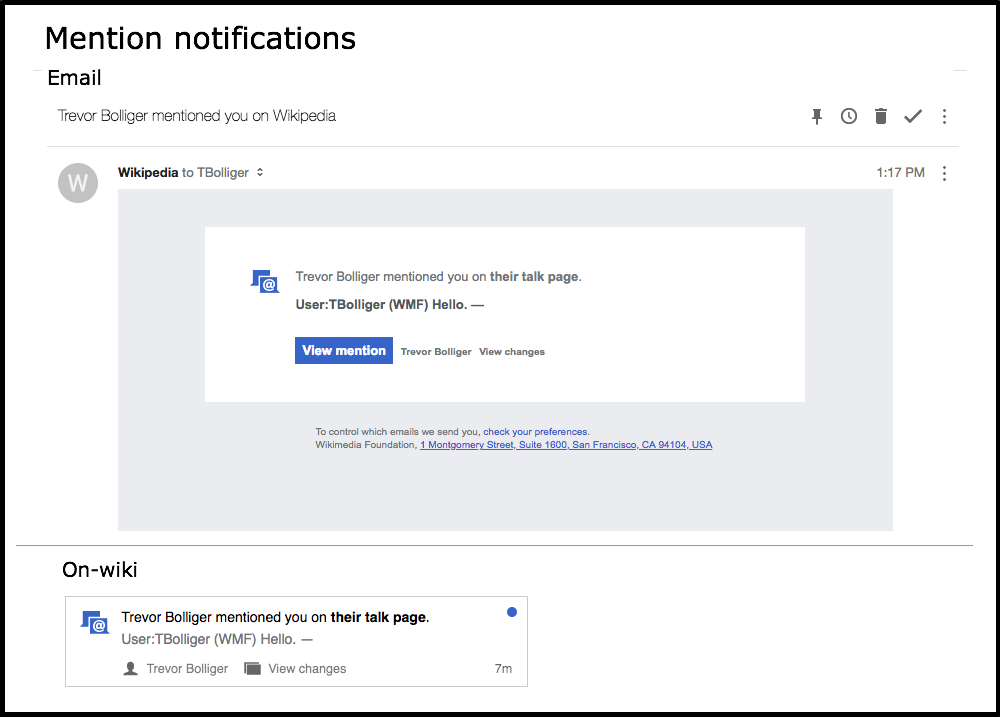
Task: Pin the email with the pushpin icon
Action: point(816,116)
